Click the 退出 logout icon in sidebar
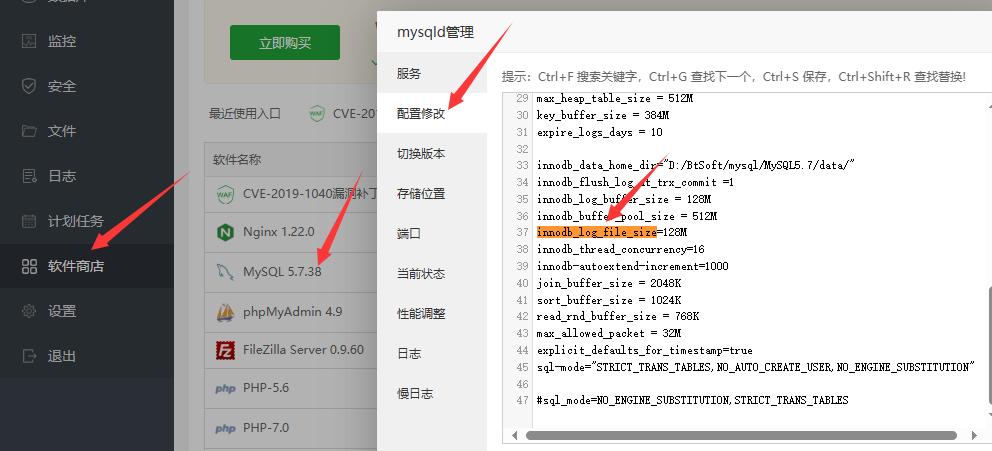The width and height of the screenshot is (992, 451). point(29,356)
